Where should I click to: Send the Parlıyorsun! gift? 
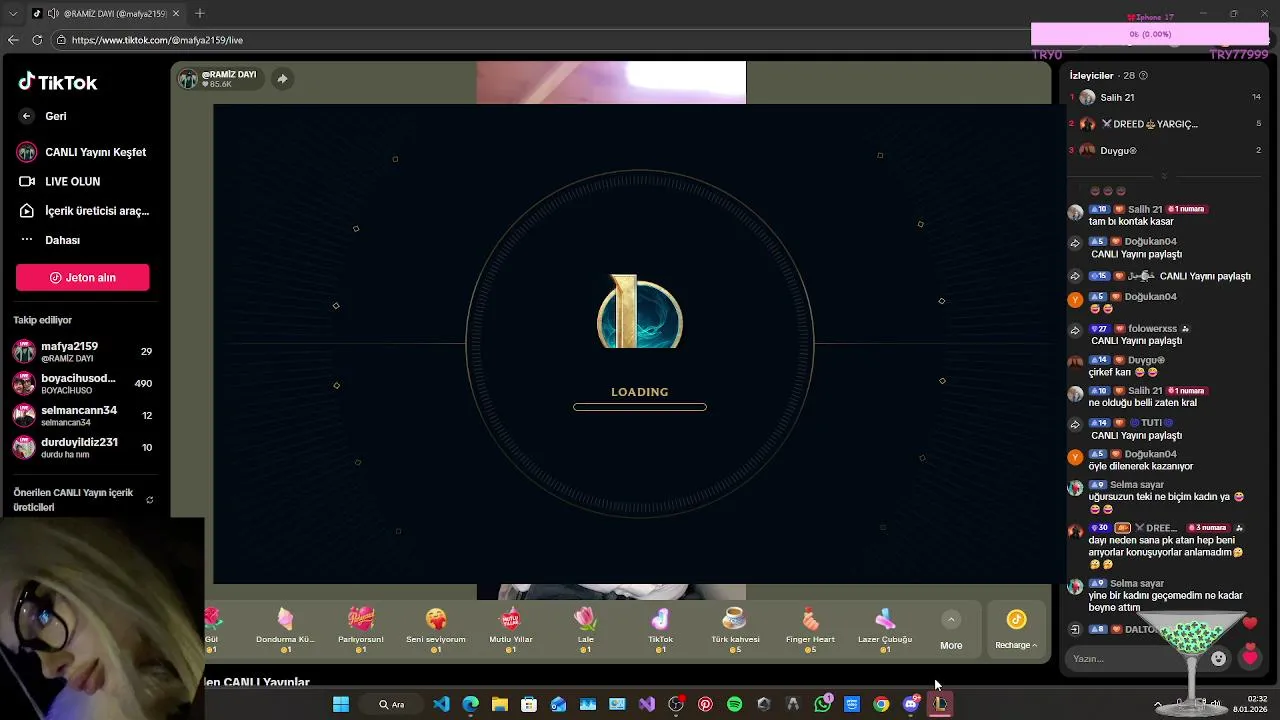point(361,630)
